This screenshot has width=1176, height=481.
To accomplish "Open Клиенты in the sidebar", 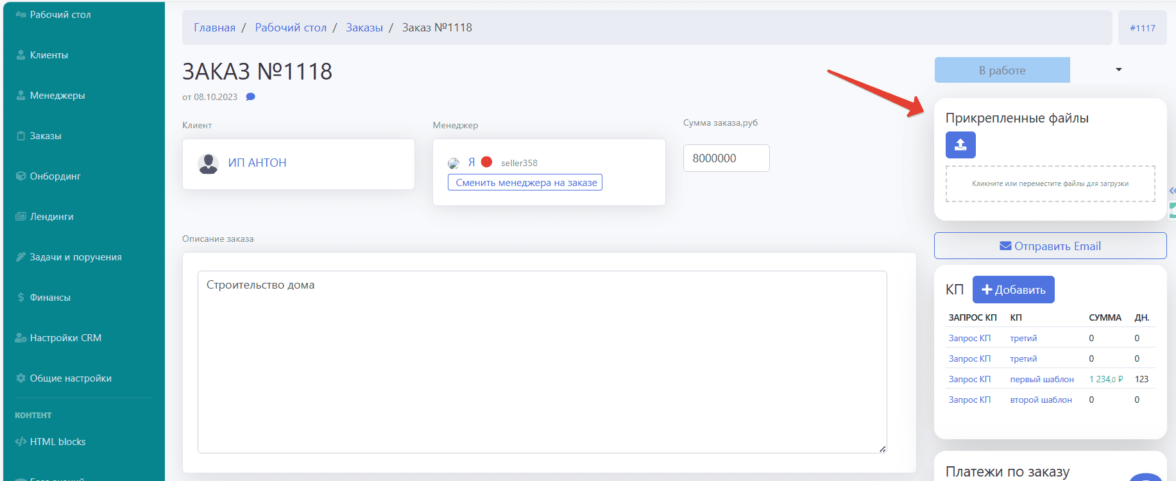I will coord(50,55).
